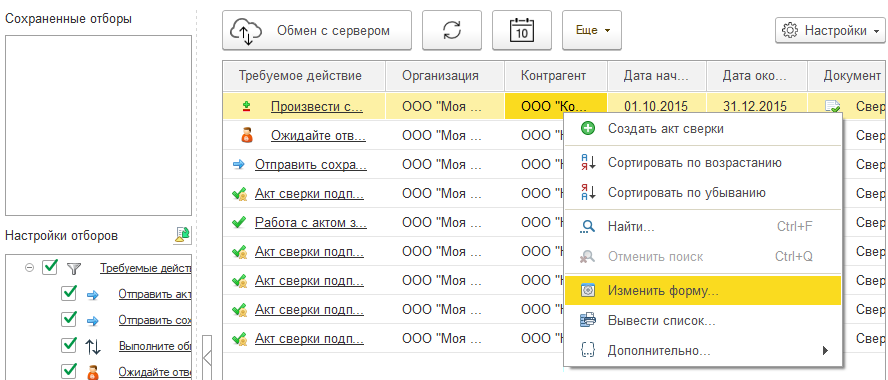This screenshot has width=888, height=380.
Task: Expand the Дополнительно... submenu
Action: click(x=703, y=351)
